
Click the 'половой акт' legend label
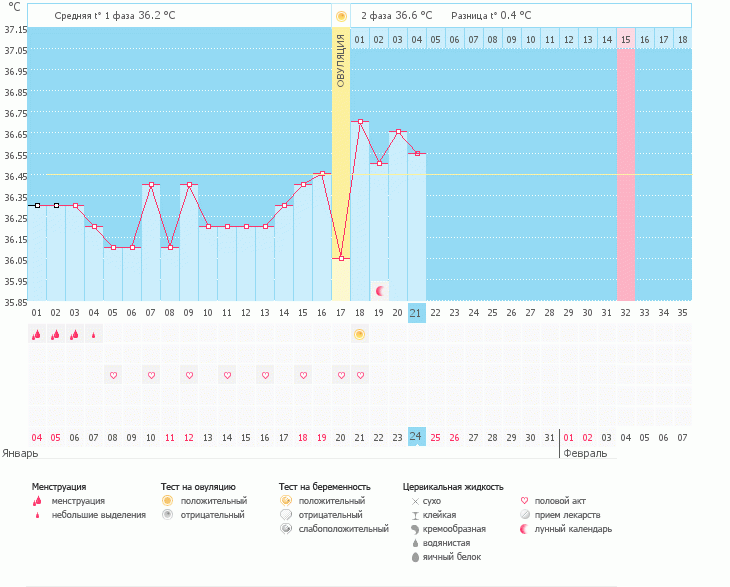coord(560,500)
